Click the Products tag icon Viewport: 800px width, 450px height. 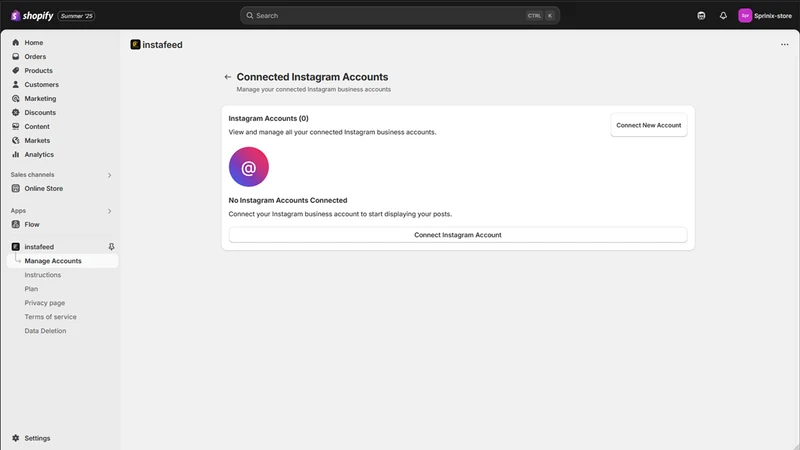(x=16, y=71)
